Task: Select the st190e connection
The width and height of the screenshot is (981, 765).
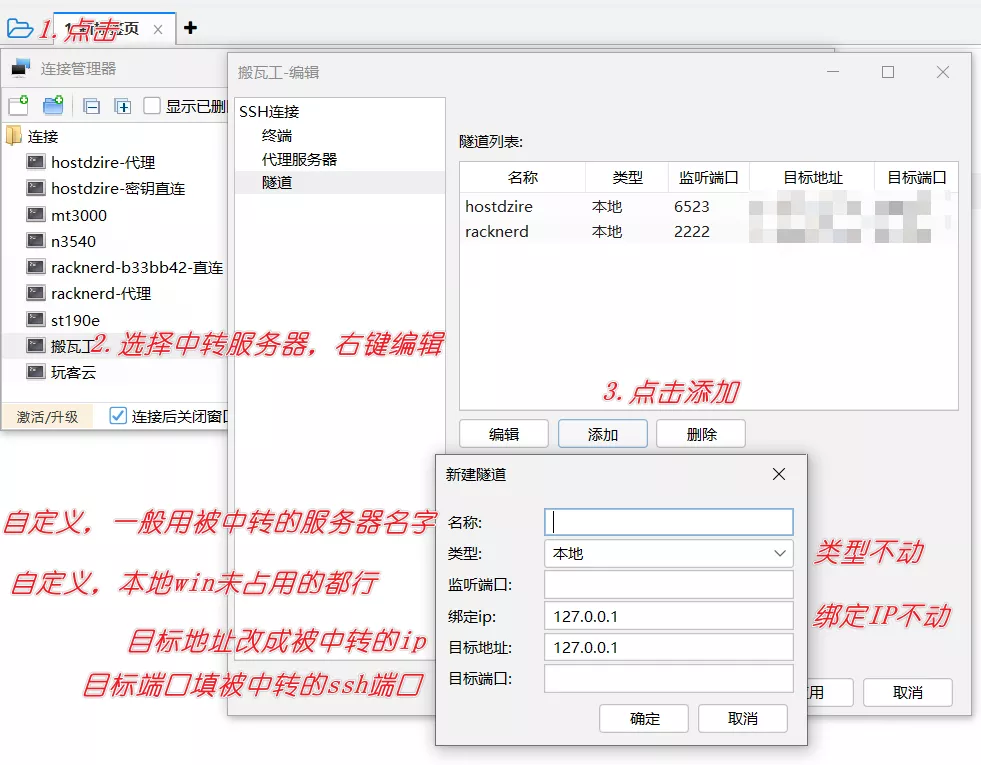Action: pyautogui.click(x=75, y=320)
